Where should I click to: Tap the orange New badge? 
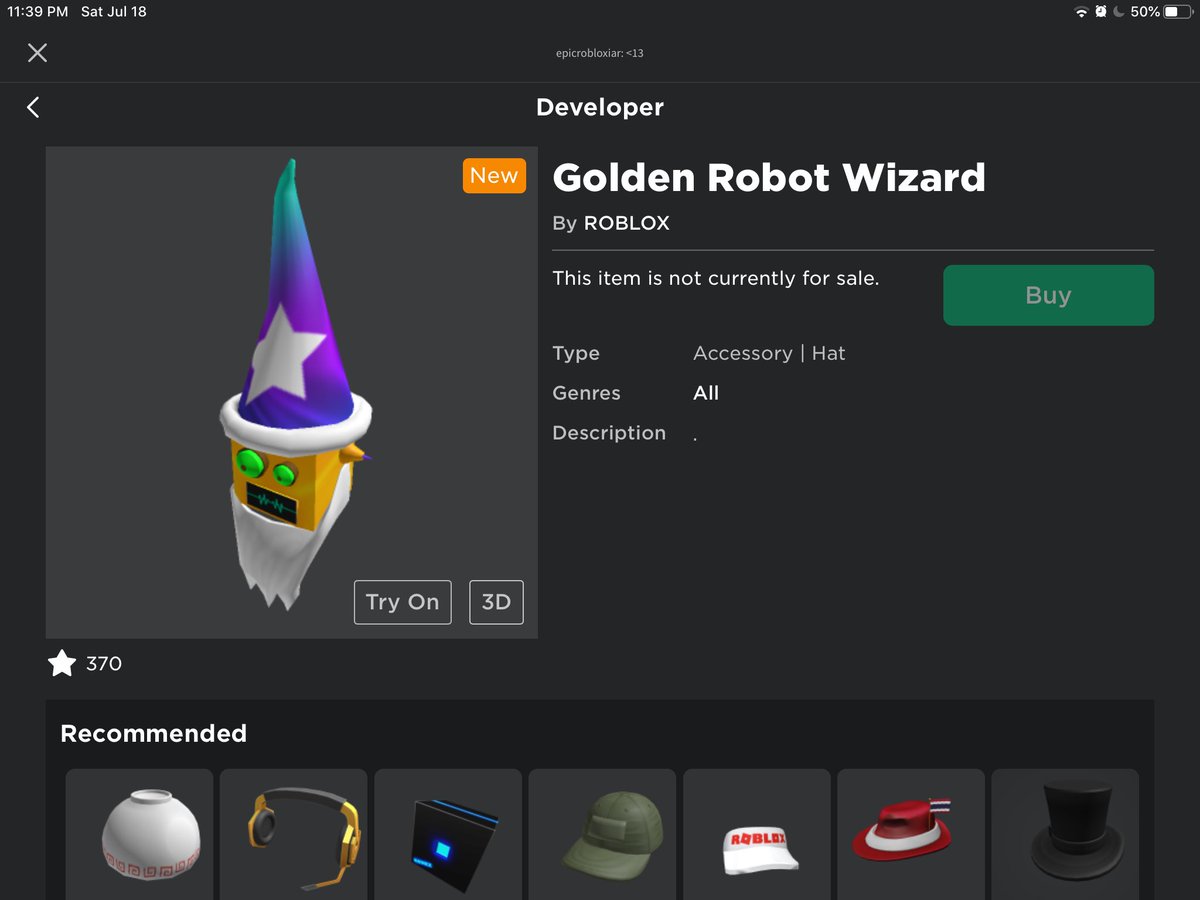(x=494, y=176)
